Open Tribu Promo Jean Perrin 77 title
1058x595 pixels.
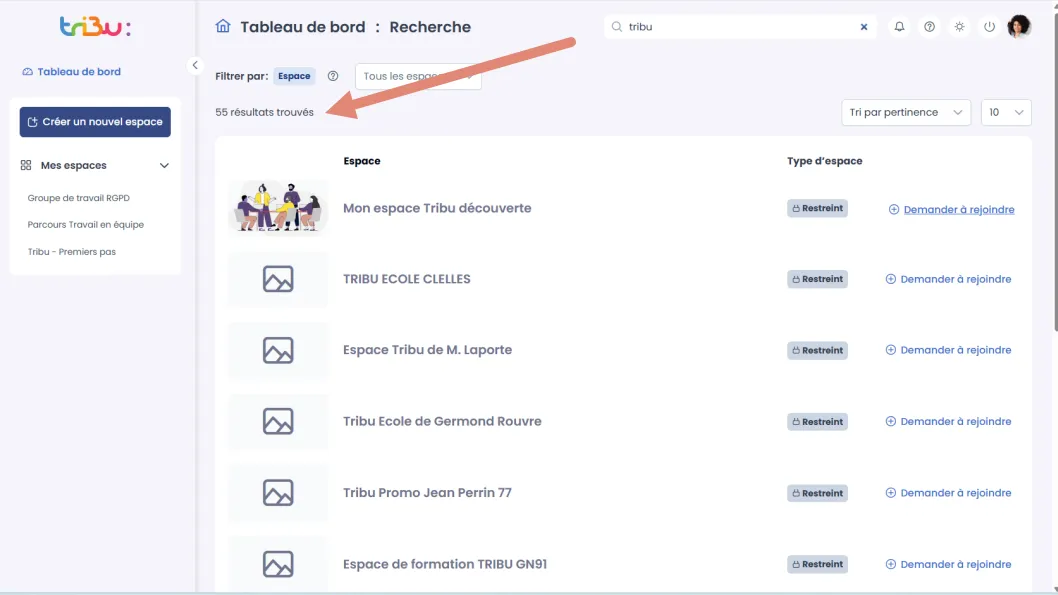tap(427, 493)
